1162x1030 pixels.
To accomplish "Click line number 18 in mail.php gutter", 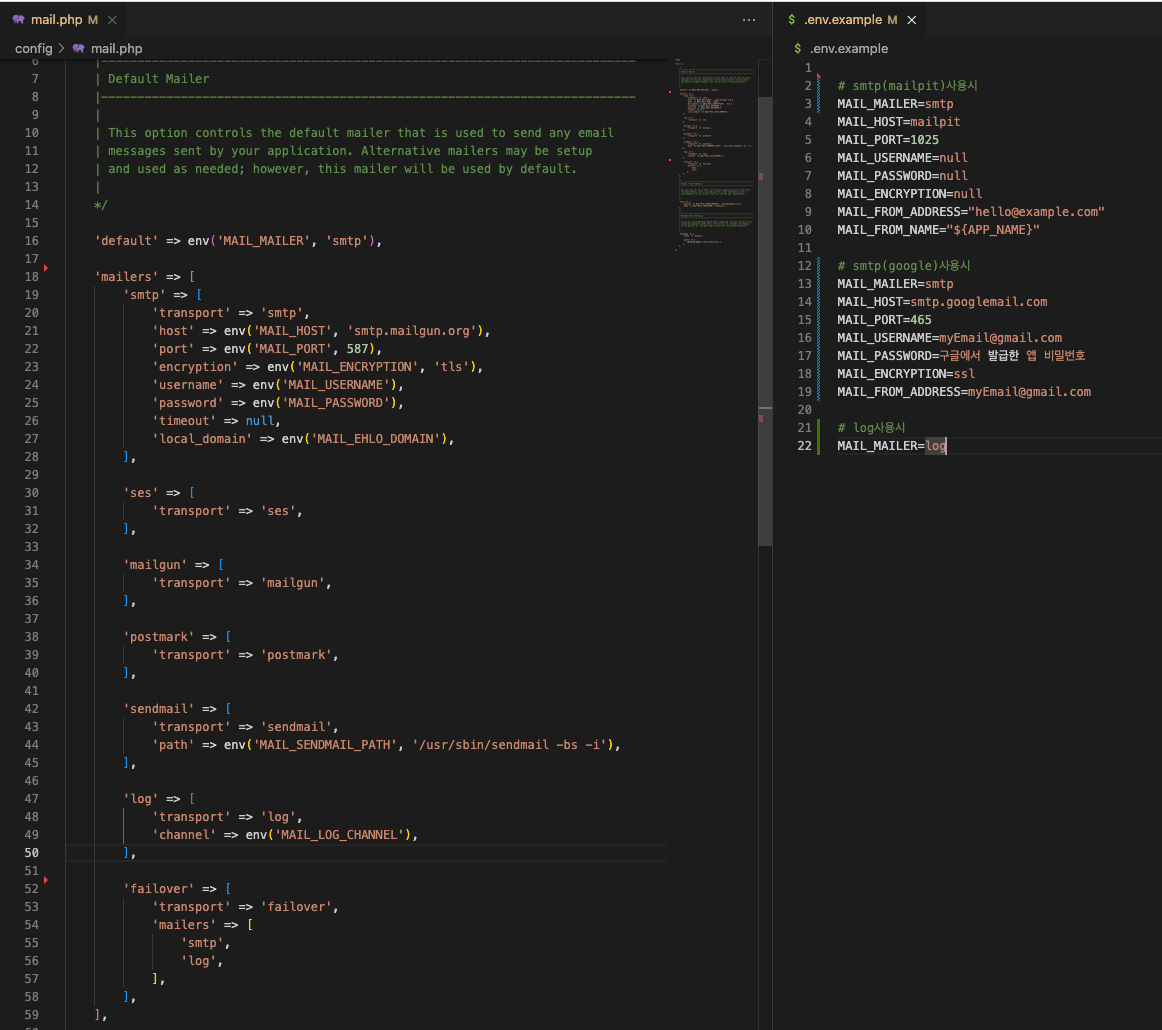I will point(31,276).
